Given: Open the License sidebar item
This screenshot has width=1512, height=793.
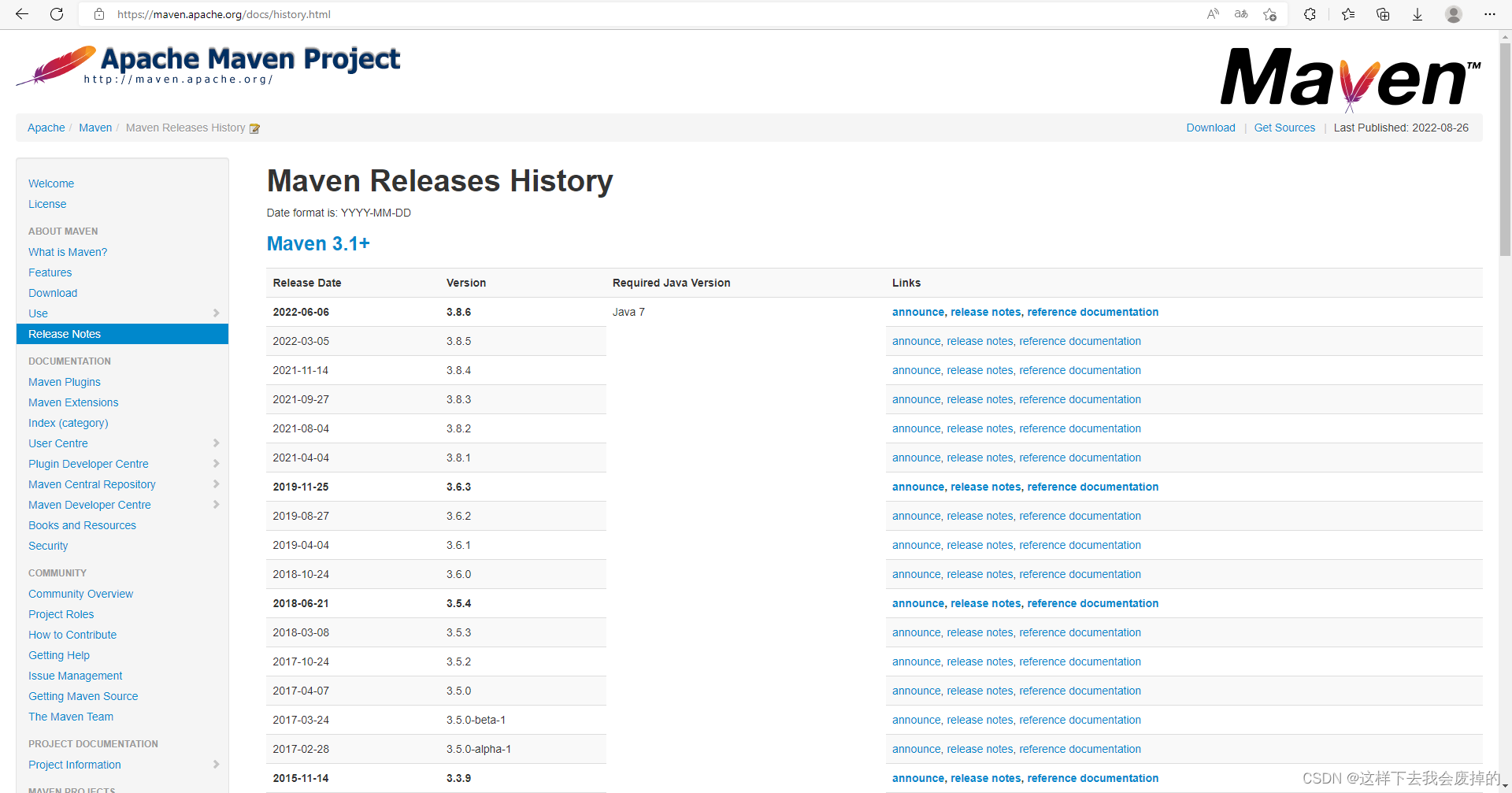Looking at the screenshot, I should click(47, 204).
